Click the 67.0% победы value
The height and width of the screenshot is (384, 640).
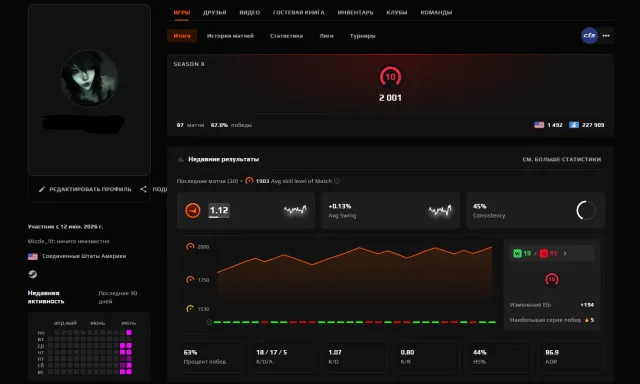[x=231, y=125]
